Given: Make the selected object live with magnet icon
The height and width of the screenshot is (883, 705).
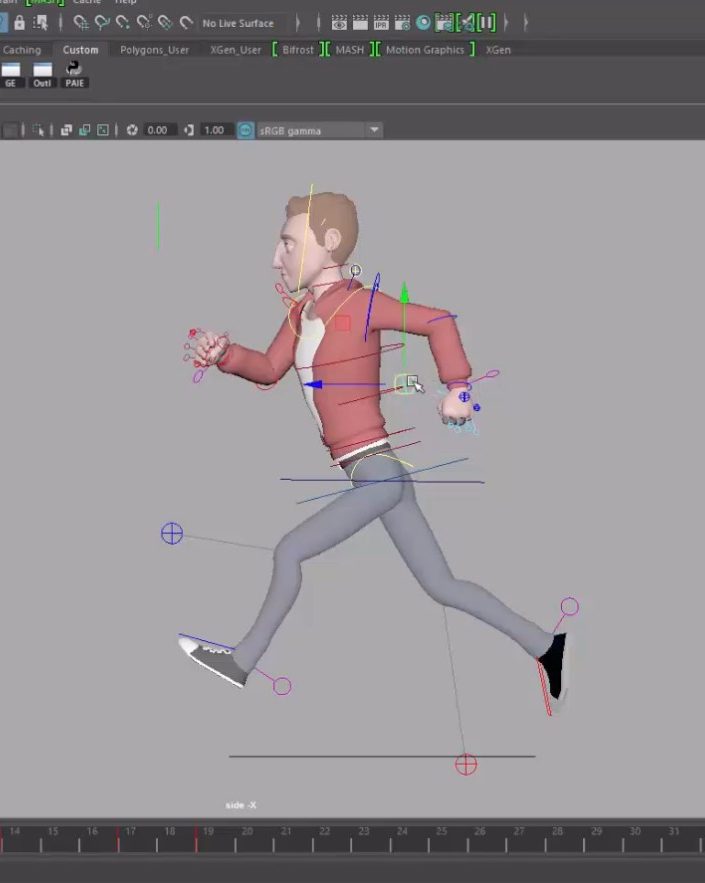Looking at the screenshot, I should (186, 23).
